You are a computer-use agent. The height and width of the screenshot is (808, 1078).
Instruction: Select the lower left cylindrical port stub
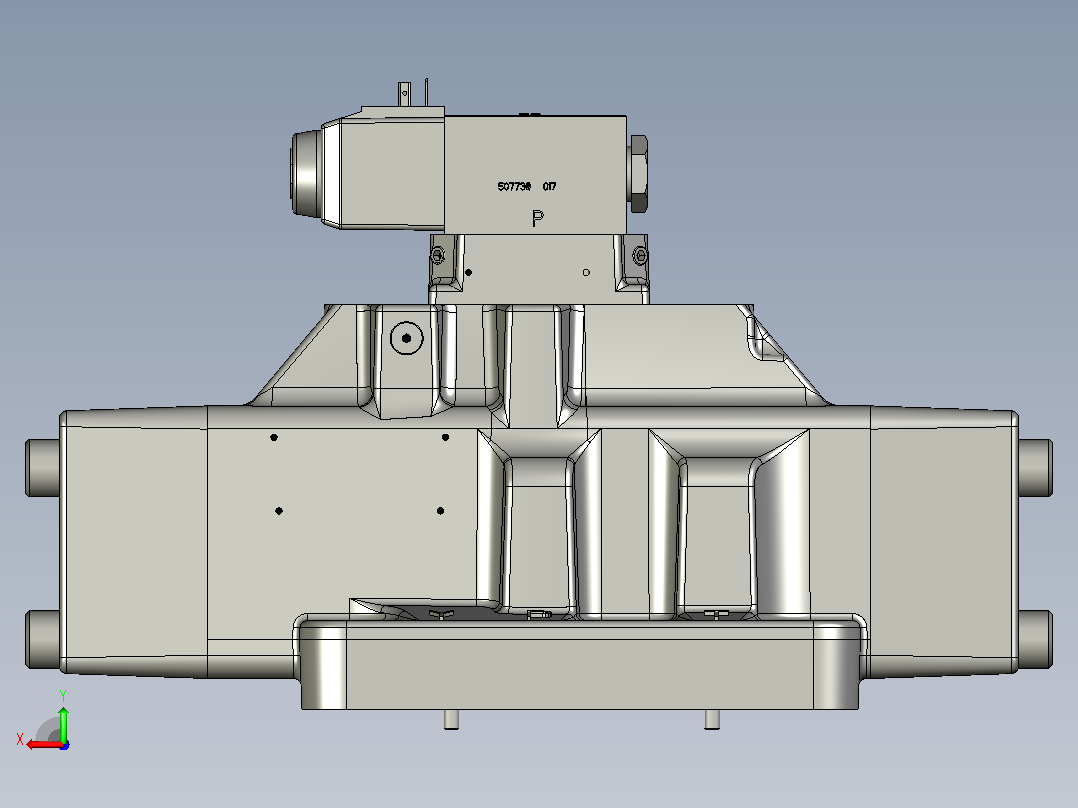point(43,639)
